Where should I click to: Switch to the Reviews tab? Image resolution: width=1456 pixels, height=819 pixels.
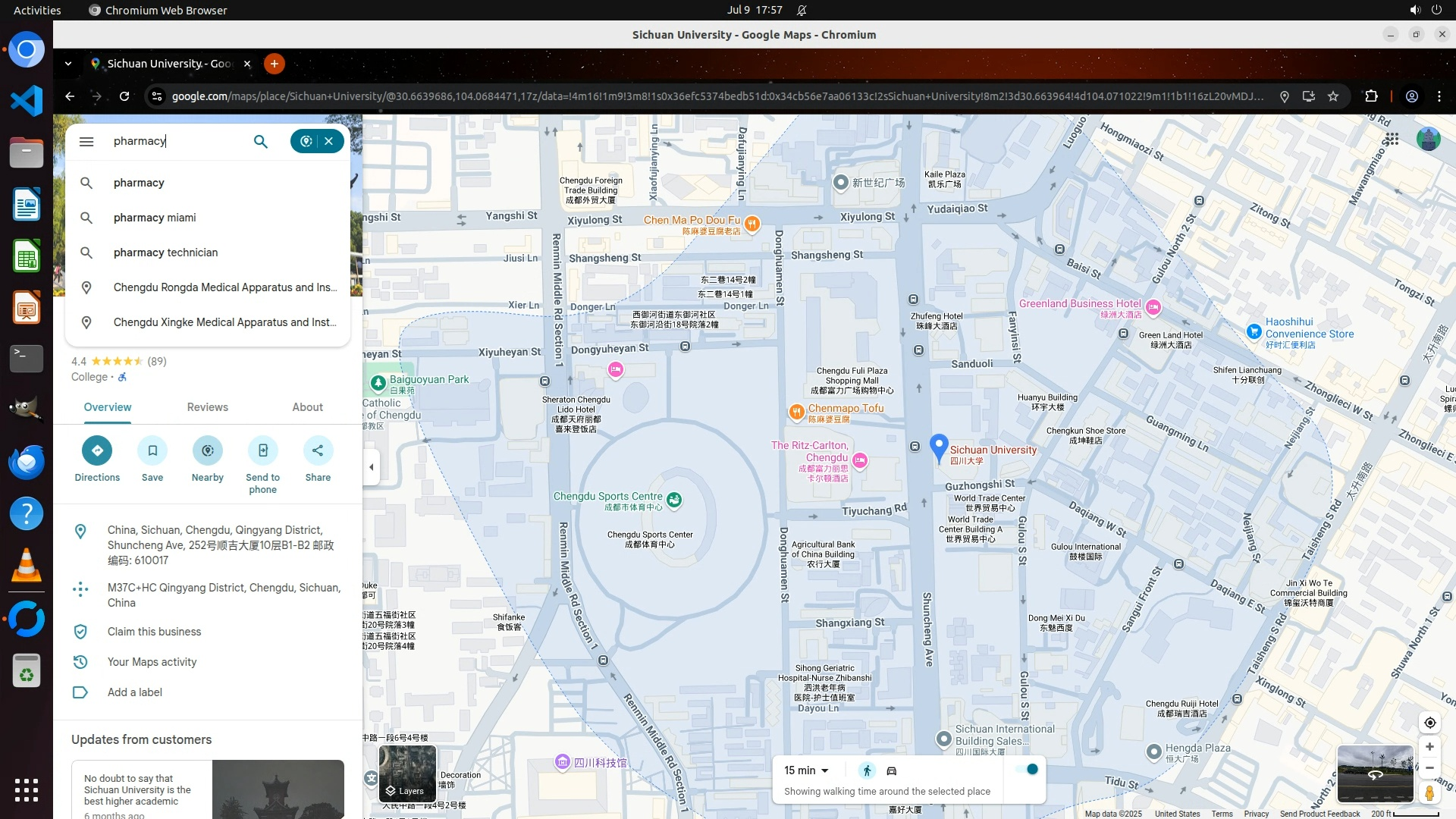click(207, 407)
